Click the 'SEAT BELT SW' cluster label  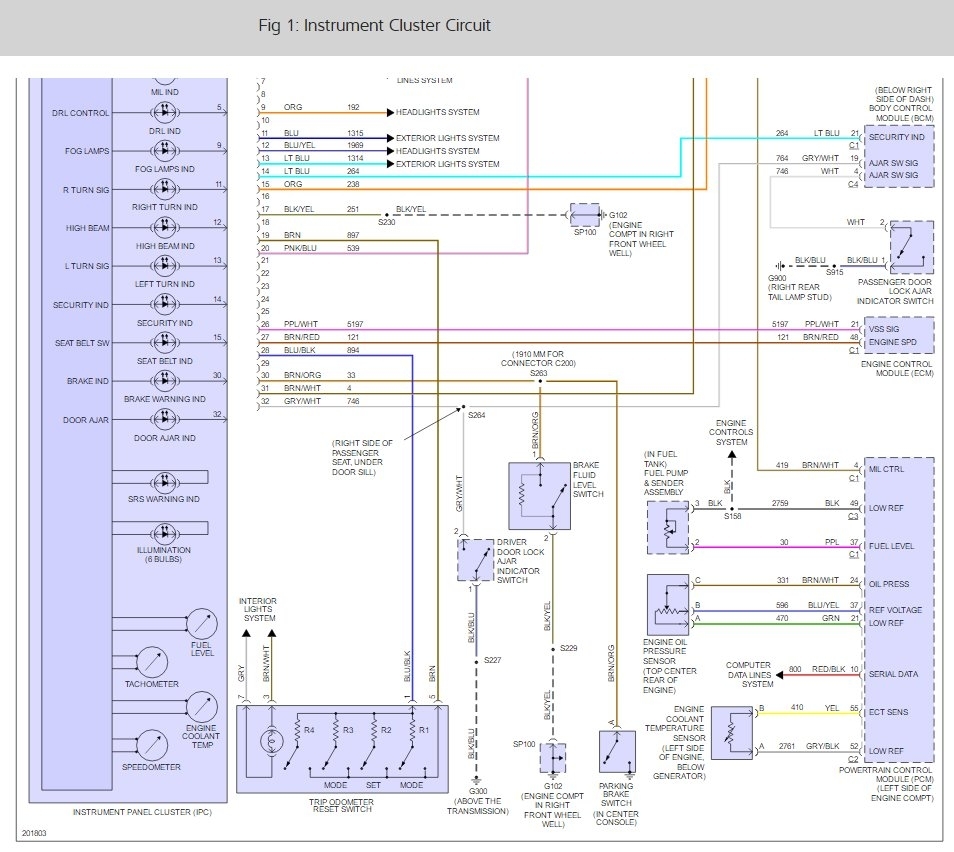coord(82,343)
